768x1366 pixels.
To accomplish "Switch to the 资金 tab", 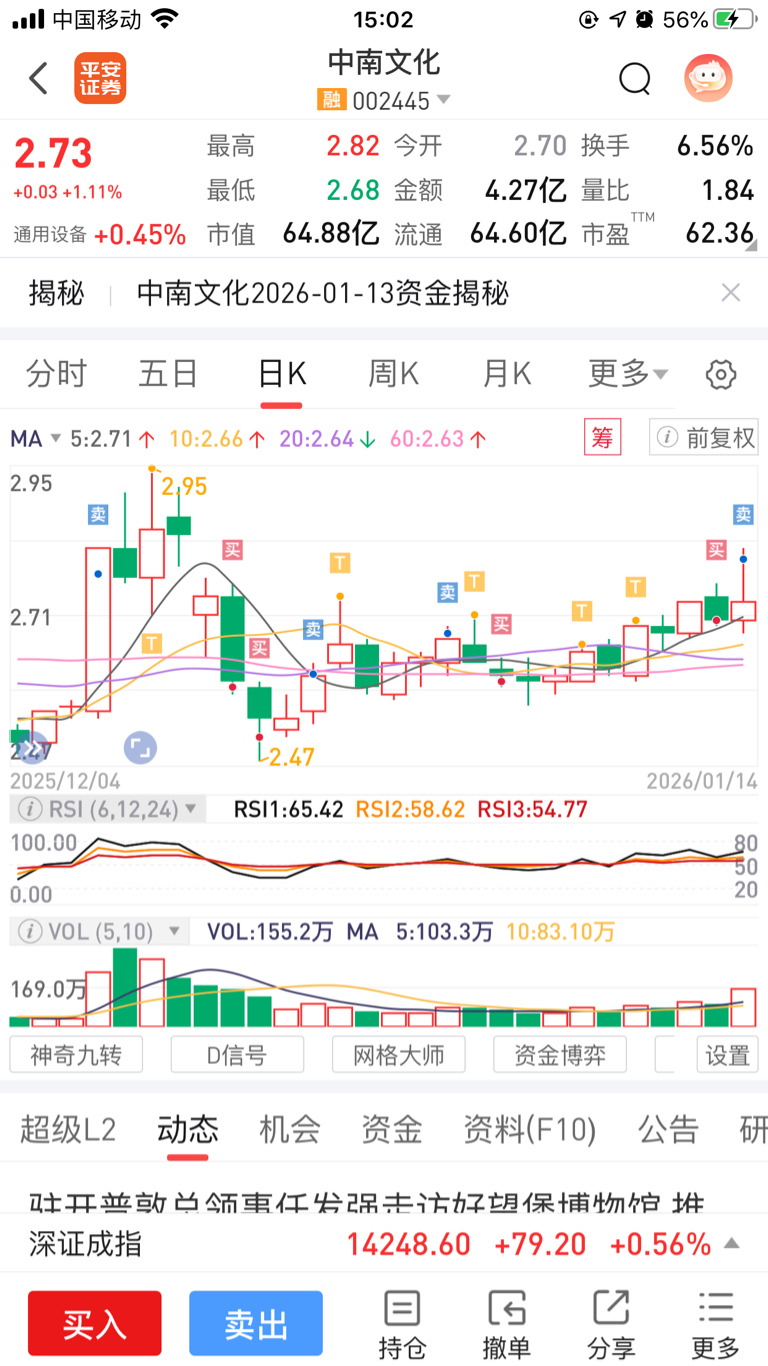I will coord(391,1130).
